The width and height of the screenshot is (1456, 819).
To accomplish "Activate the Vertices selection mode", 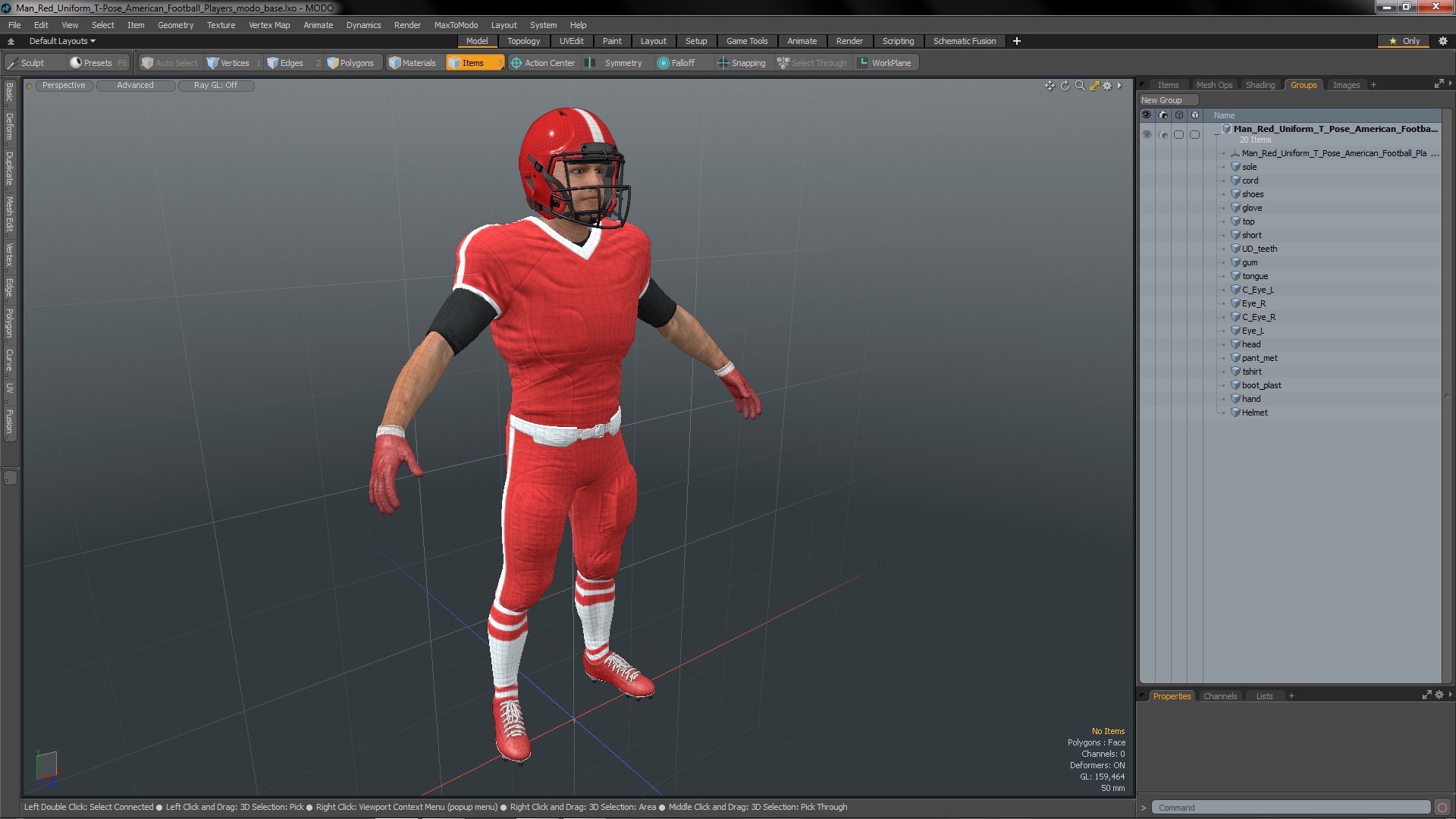I will tap(228, 63).
